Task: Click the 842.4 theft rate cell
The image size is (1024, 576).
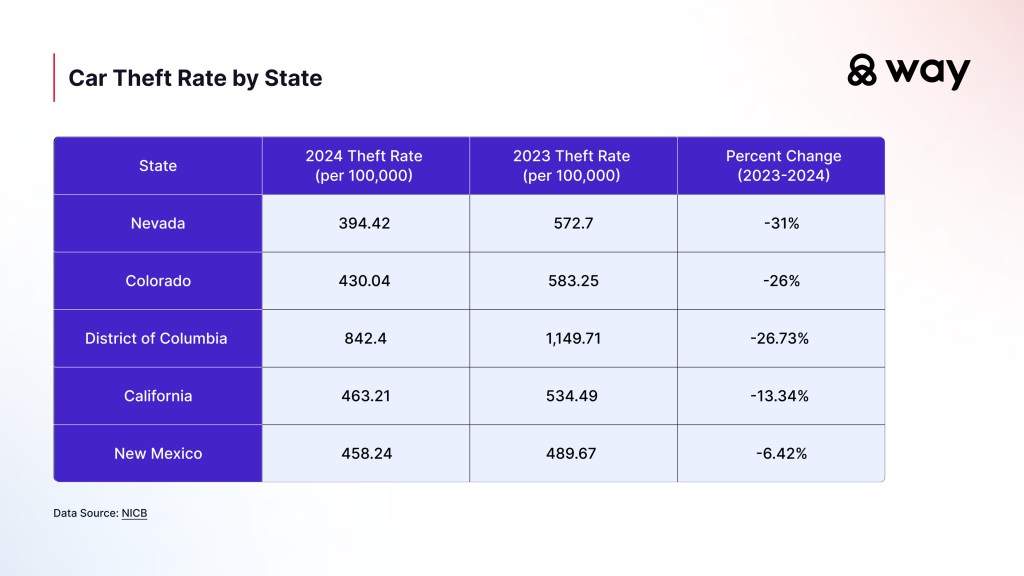Action: click(364, 338)
